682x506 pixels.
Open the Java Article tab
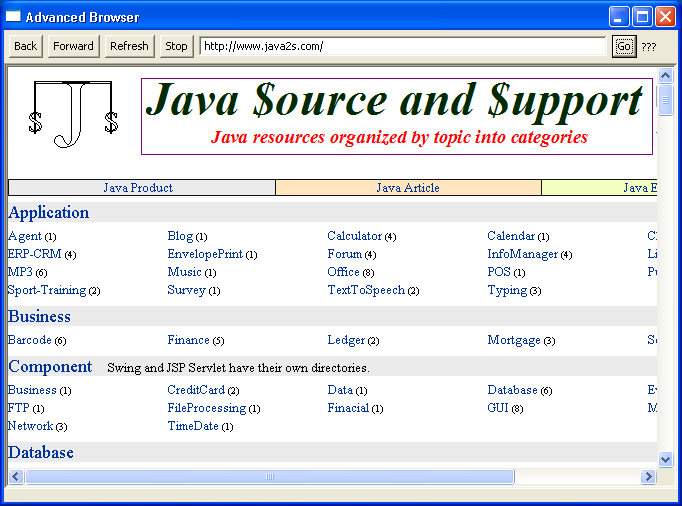point(408,188)
